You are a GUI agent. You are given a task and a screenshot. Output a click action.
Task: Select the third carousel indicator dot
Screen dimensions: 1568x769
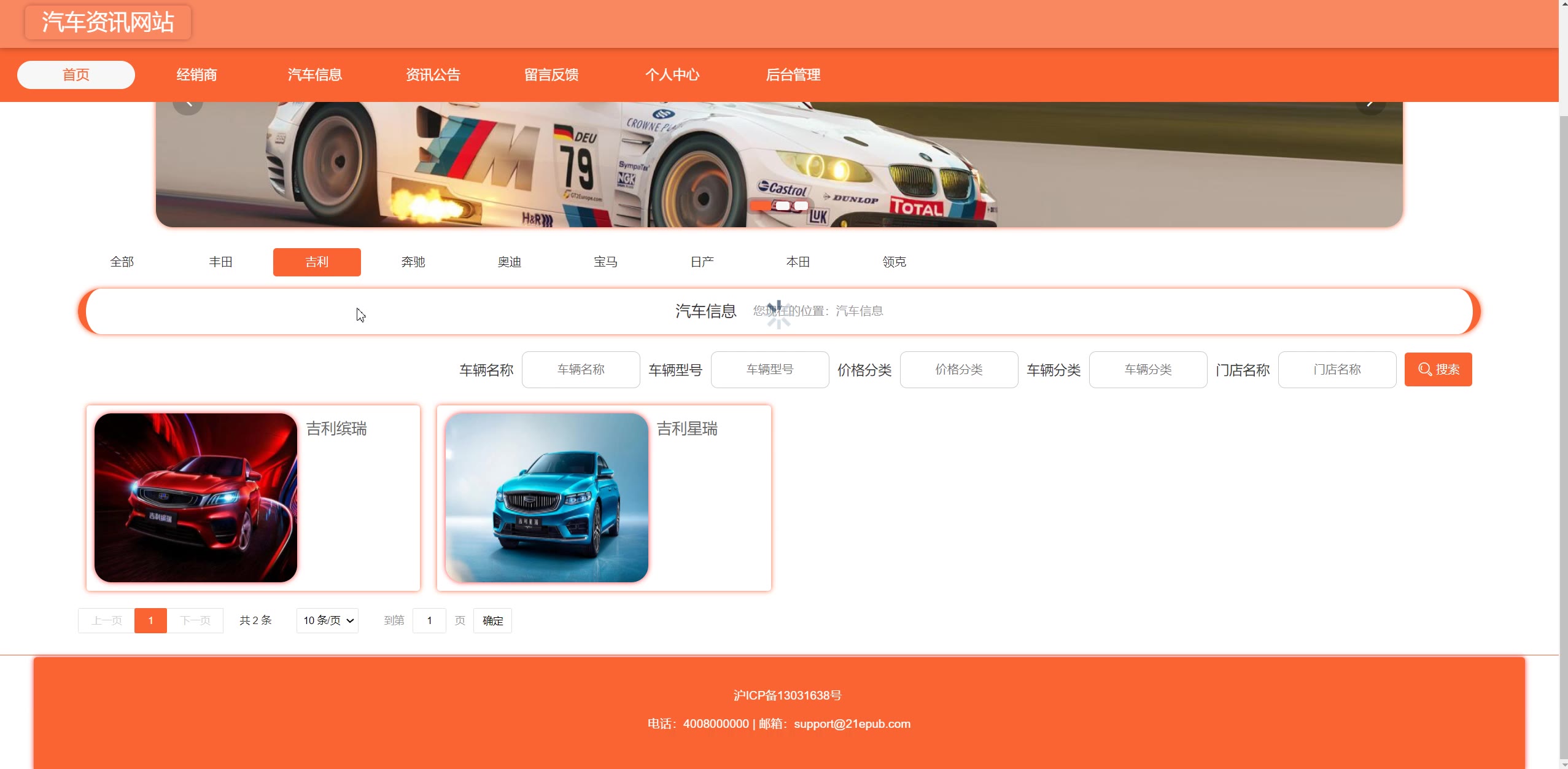tap(801, 206)
